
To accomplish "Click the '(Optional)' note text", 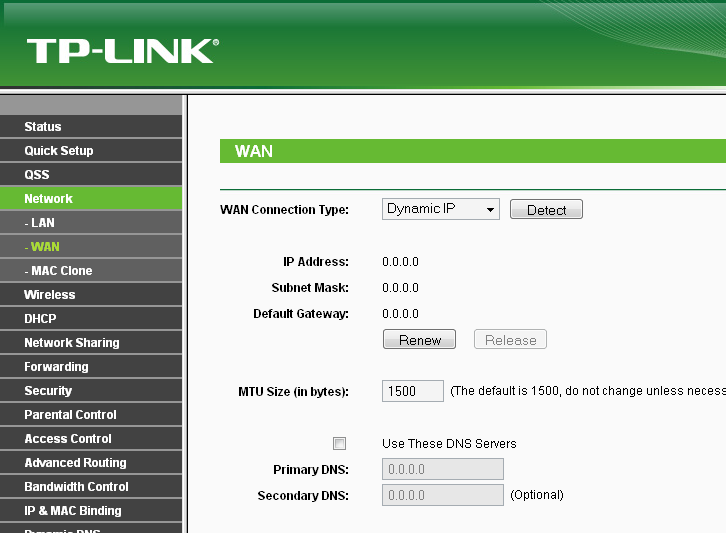I will (x=537, y=495).
